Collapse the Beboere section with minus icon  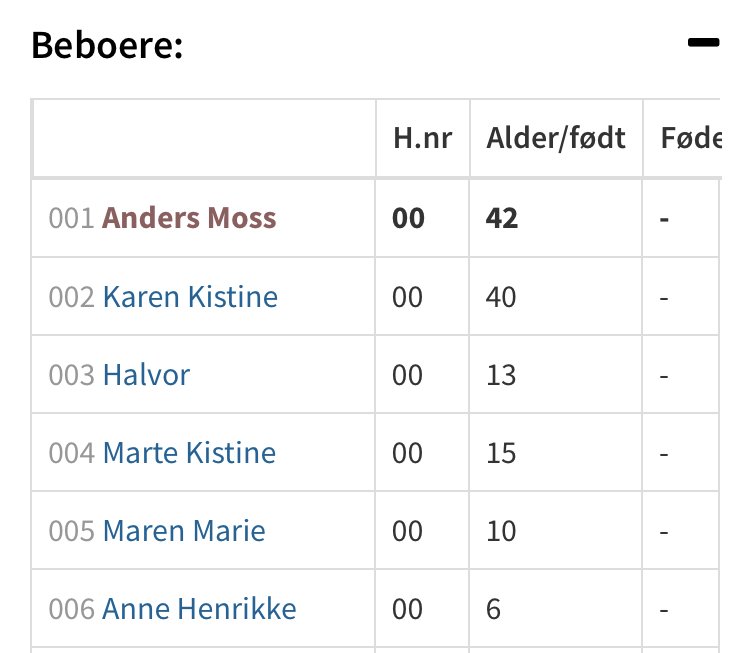(x=703, y=42)
